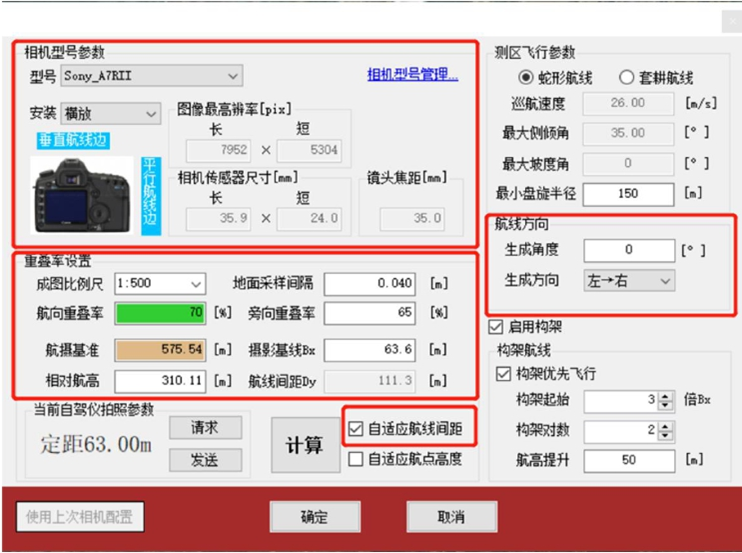The width and height of the screenshot is (742, 553).
Task: Click the 巡航速度 field 26.00
Action: [x=628, y=103]
